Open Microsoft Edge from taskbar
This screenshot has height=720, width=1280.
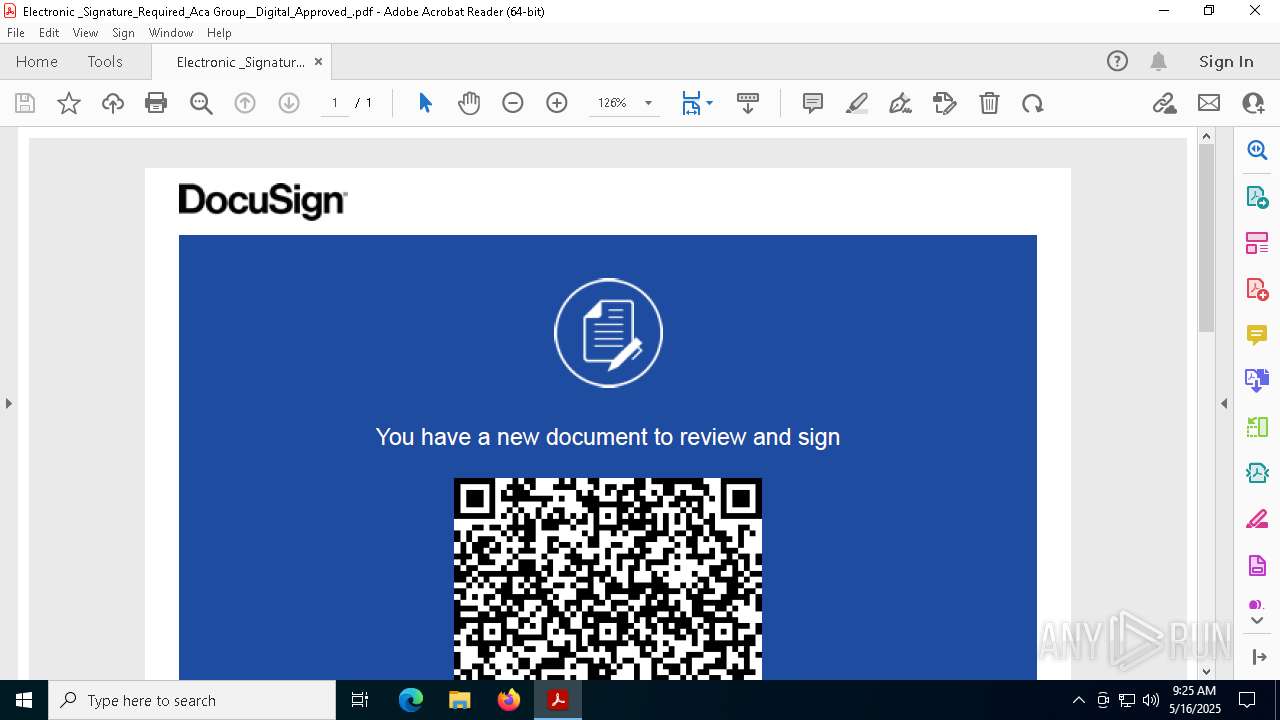[x=411, y=700]
